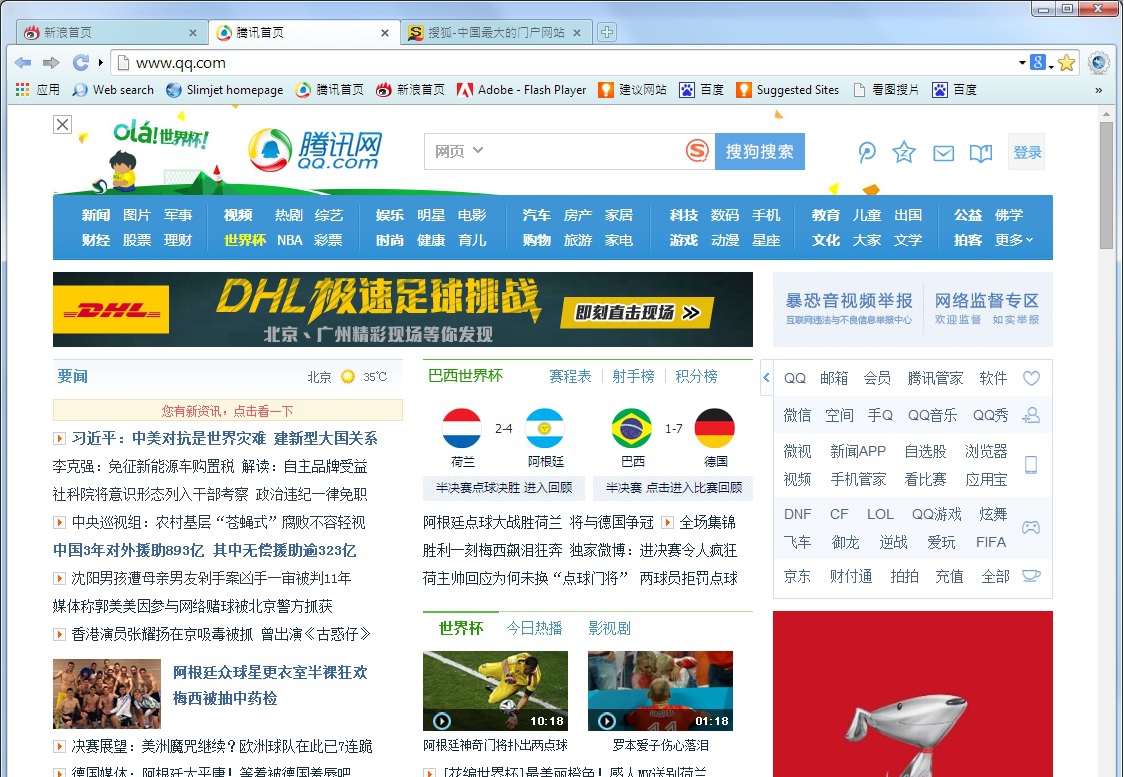
Task: Click the 登录 login button
Action: [x=1027, y=152]
